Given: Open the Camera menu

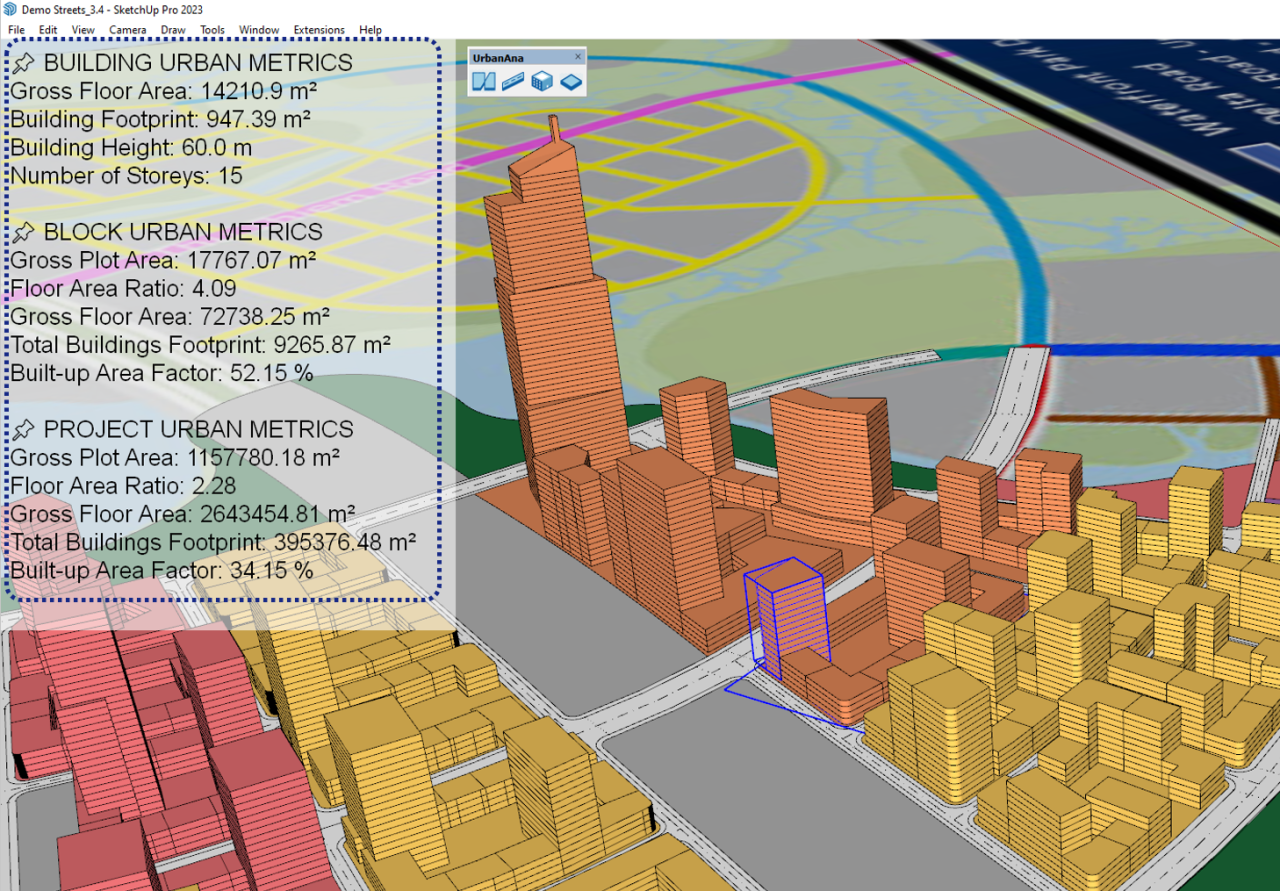Looking at the screenshot, I should point(128,30).
